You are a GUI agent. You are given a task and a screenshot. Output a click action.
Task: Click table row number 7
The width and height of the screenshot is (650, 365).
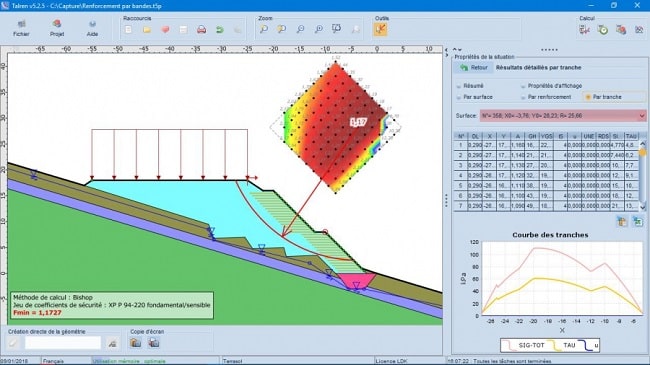(x=546, y=206)
